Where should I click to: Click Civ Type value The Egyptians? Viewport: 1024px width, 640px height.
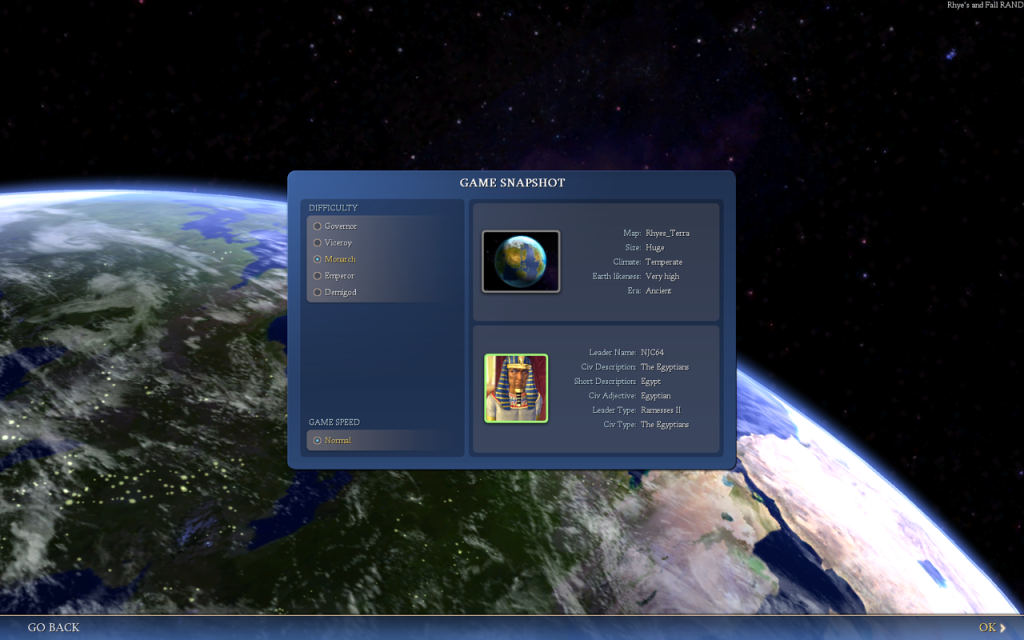coord(665,424)
